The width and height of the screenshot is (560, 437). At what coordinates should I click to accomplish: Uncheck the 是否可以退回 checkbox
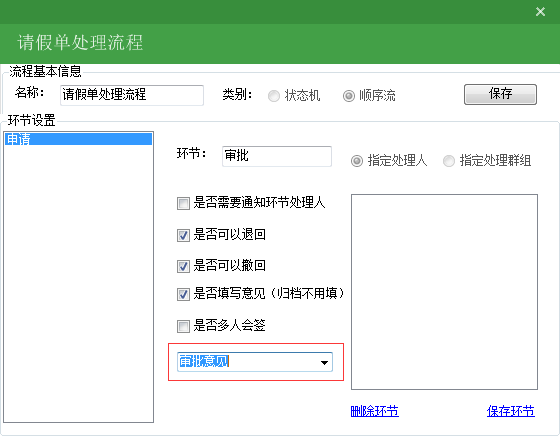183,235
